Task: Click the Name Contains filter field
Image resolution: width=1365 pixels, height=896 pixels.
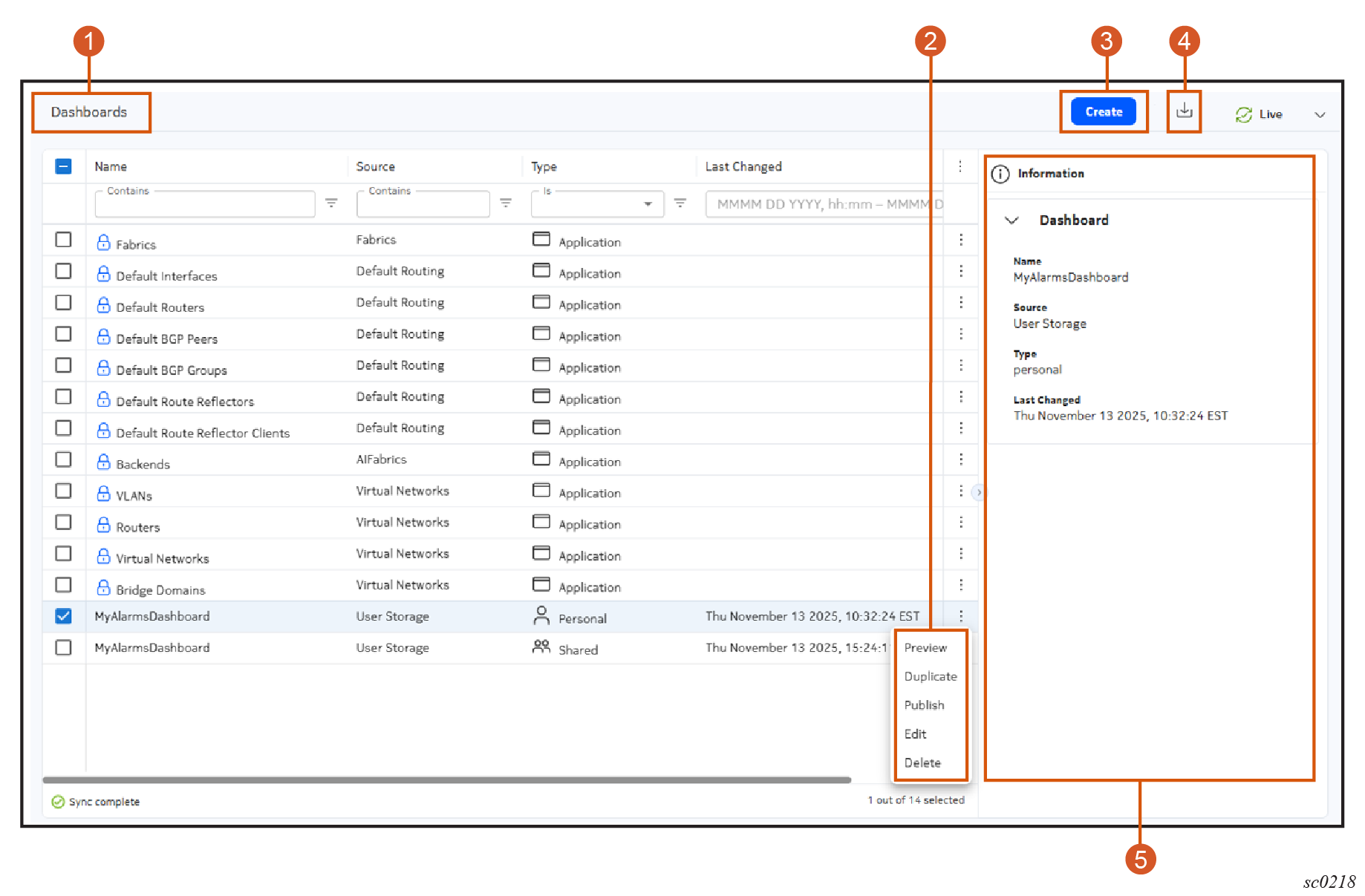Action: tap(204, 205)
